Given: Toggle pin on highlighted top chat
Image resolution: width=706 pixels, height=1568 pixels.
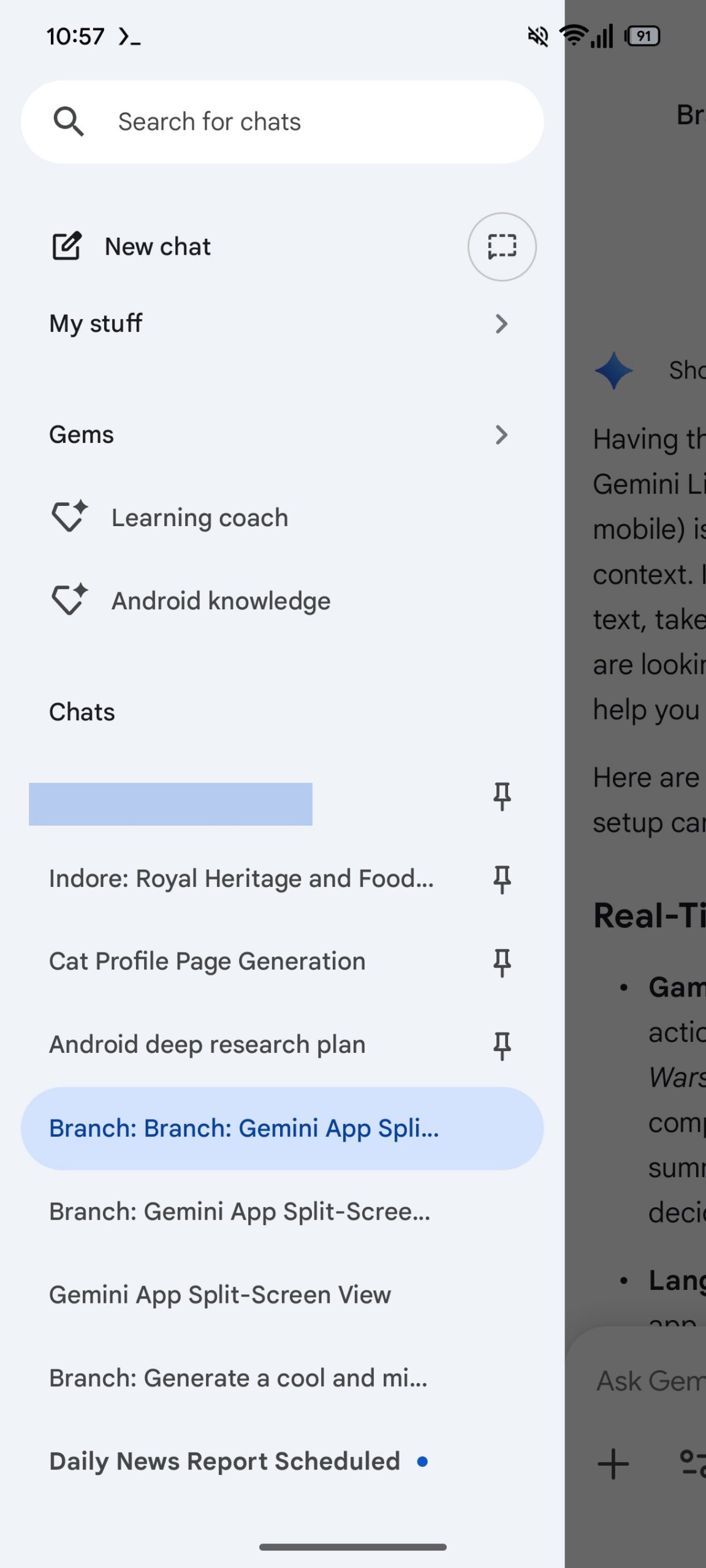Looking at the screenshot, I should (502, 796).
